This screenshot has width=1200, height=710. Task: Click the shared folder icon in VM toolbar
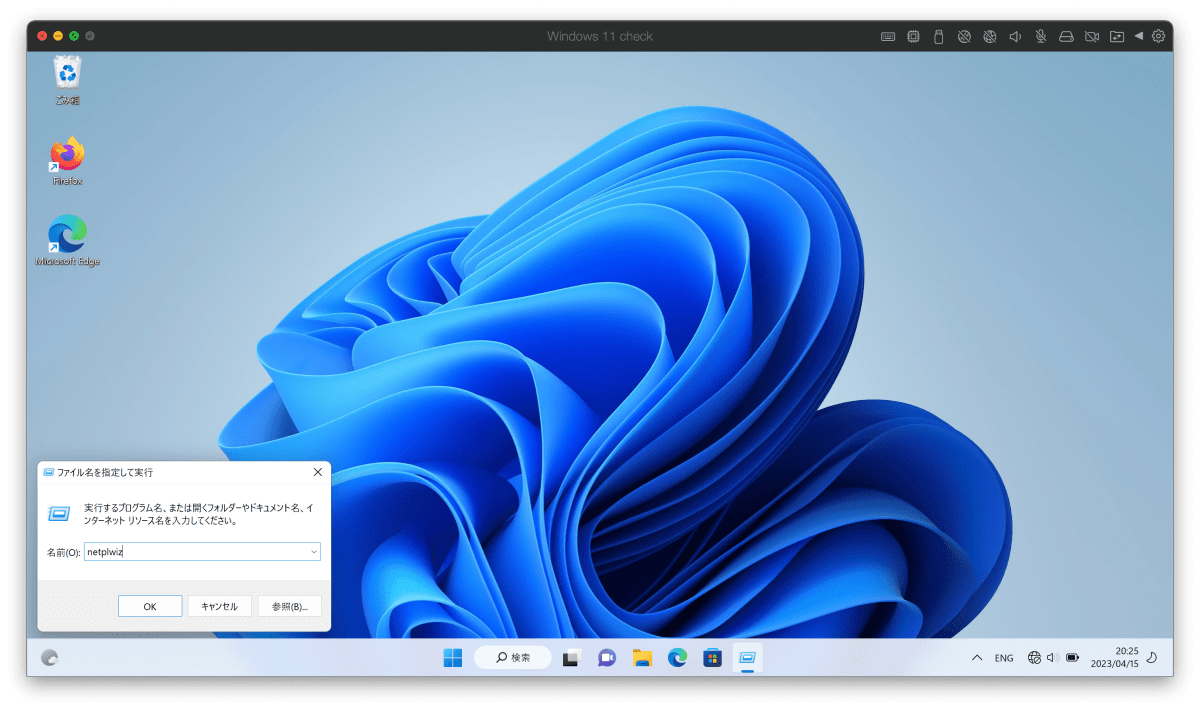[x=1117, y=36]
